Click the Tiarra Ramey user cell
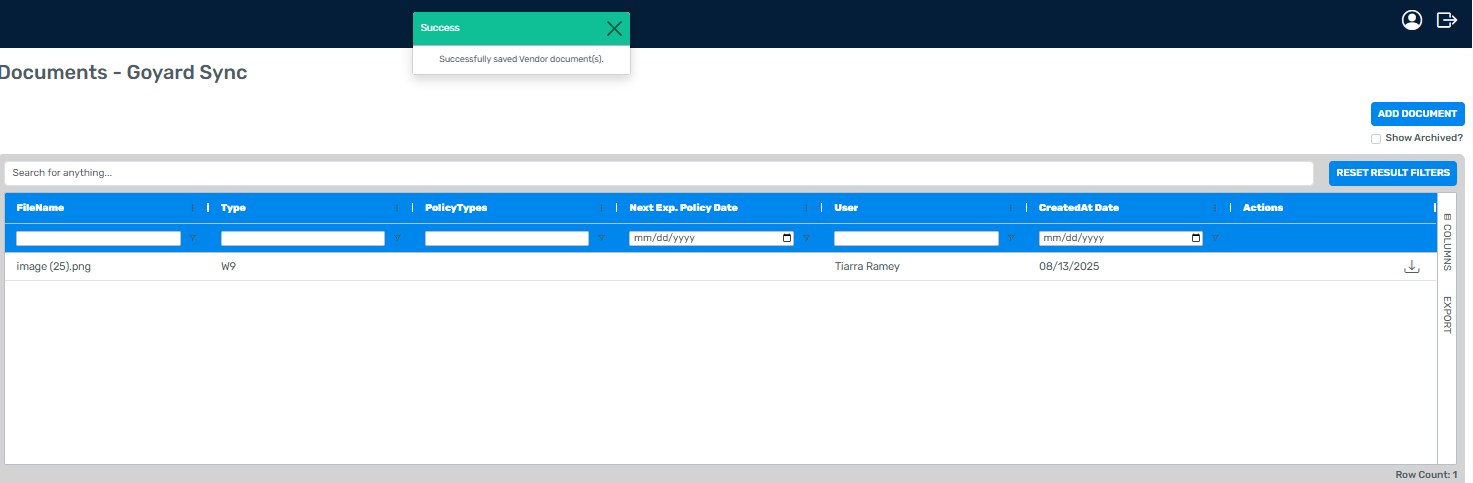 coord(867,267)
